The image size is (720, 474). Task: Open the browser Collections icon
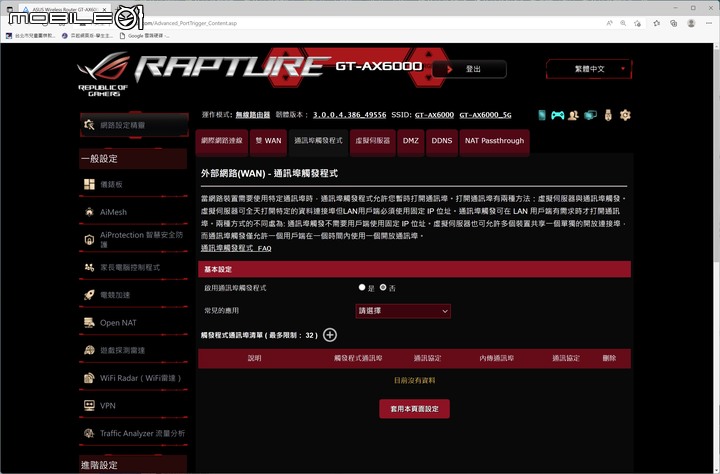point(674,23)
